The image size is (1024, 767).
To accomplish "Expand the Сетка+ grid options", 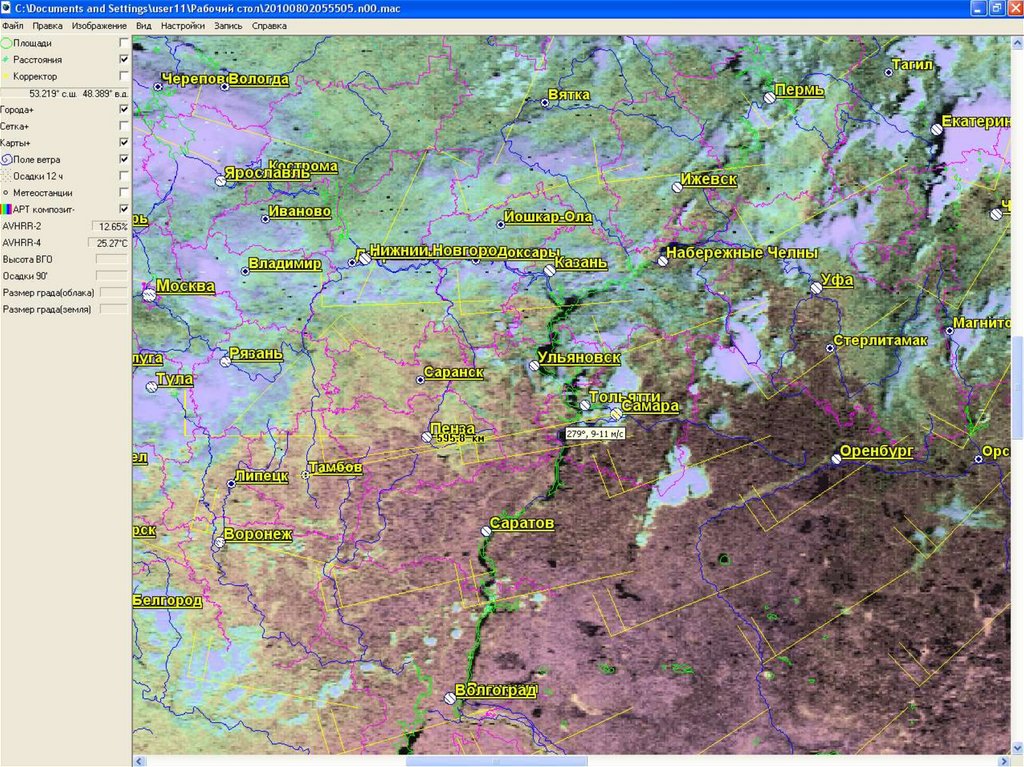I will 15,126.
